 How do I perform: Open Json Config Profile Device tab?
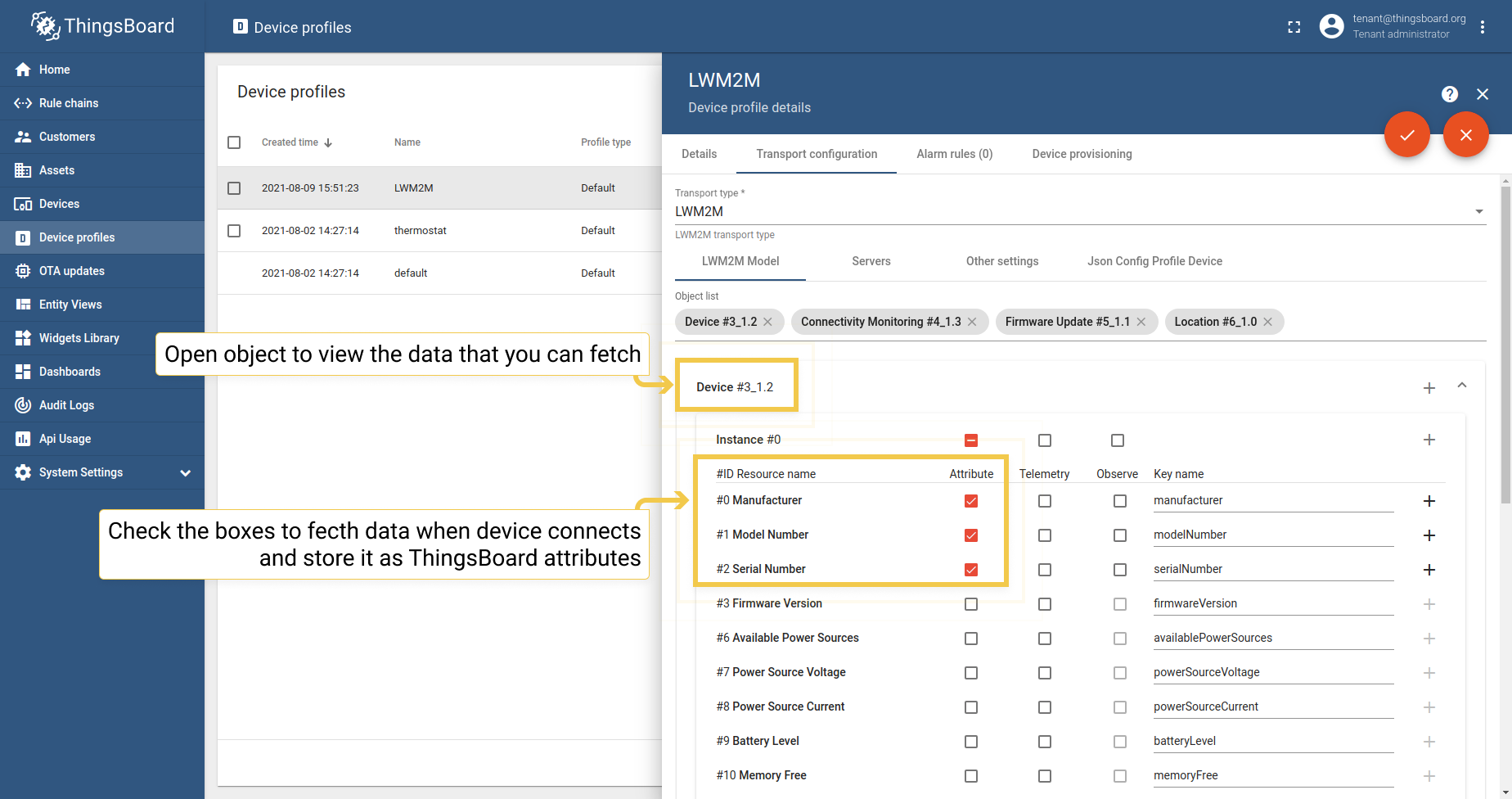1154,261
